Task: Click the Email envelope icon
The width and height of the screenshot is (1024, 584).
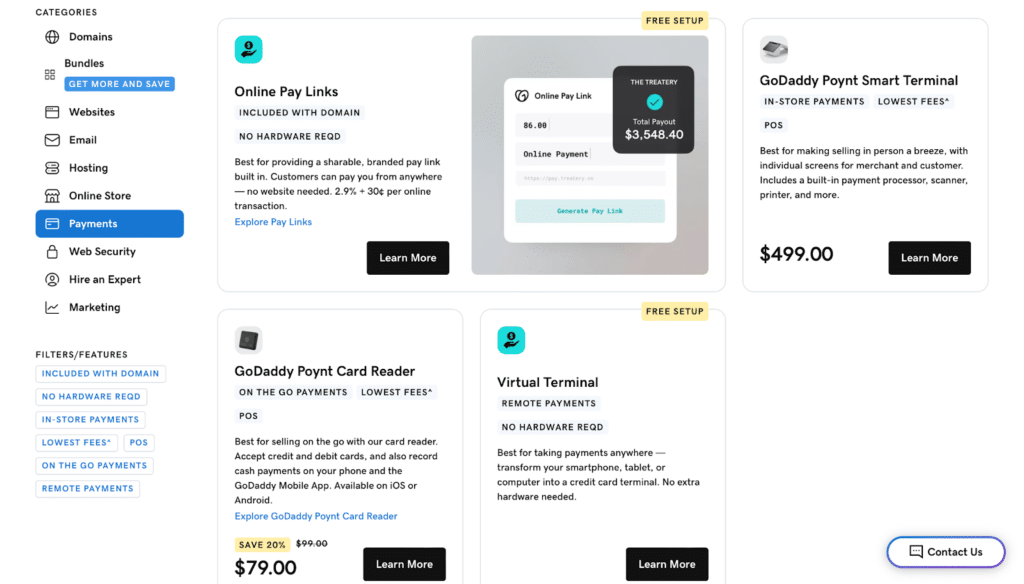Action: 52,140
